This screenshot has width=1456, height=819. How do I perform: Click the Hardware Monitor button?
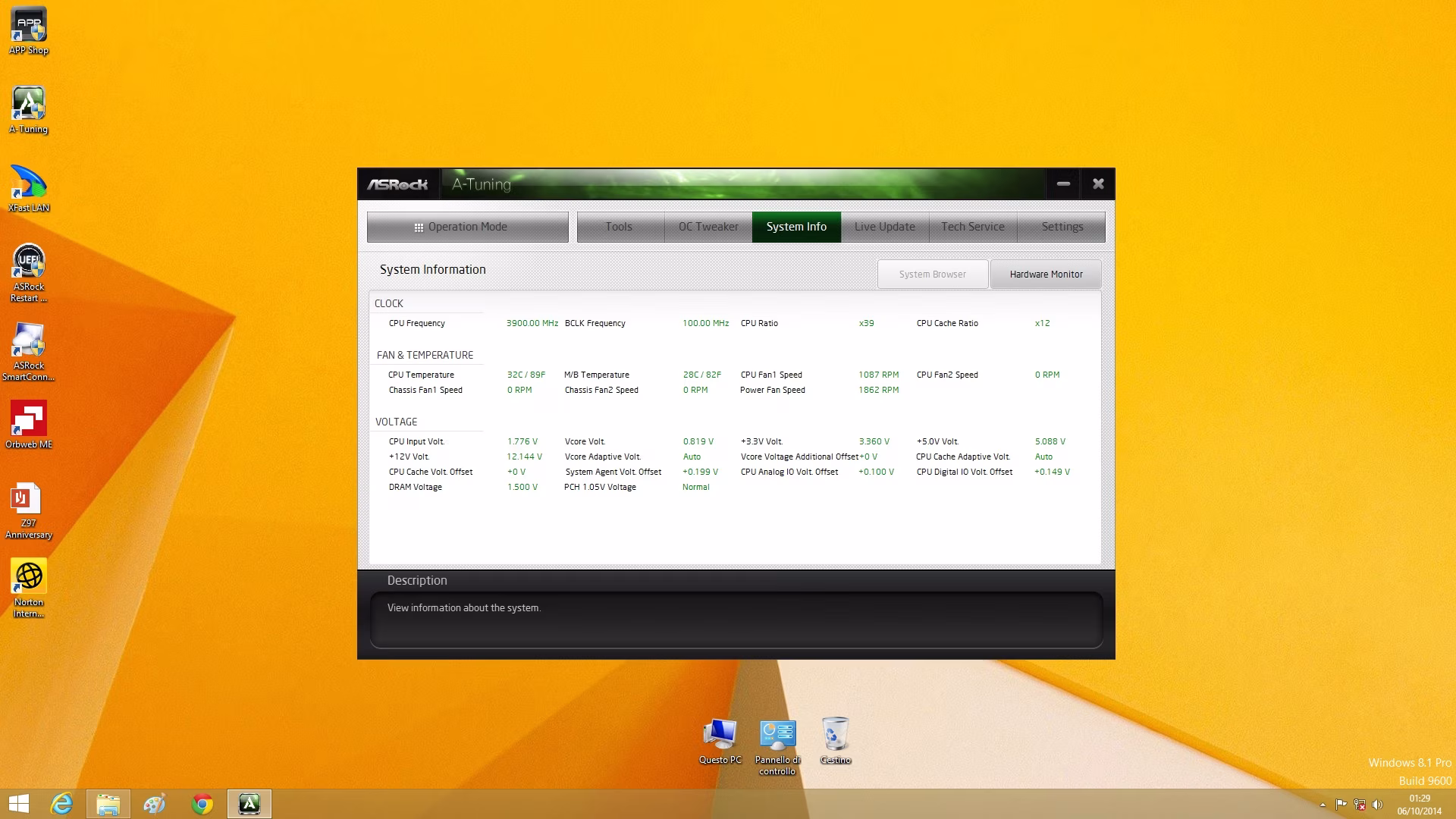click(1046, 275)
